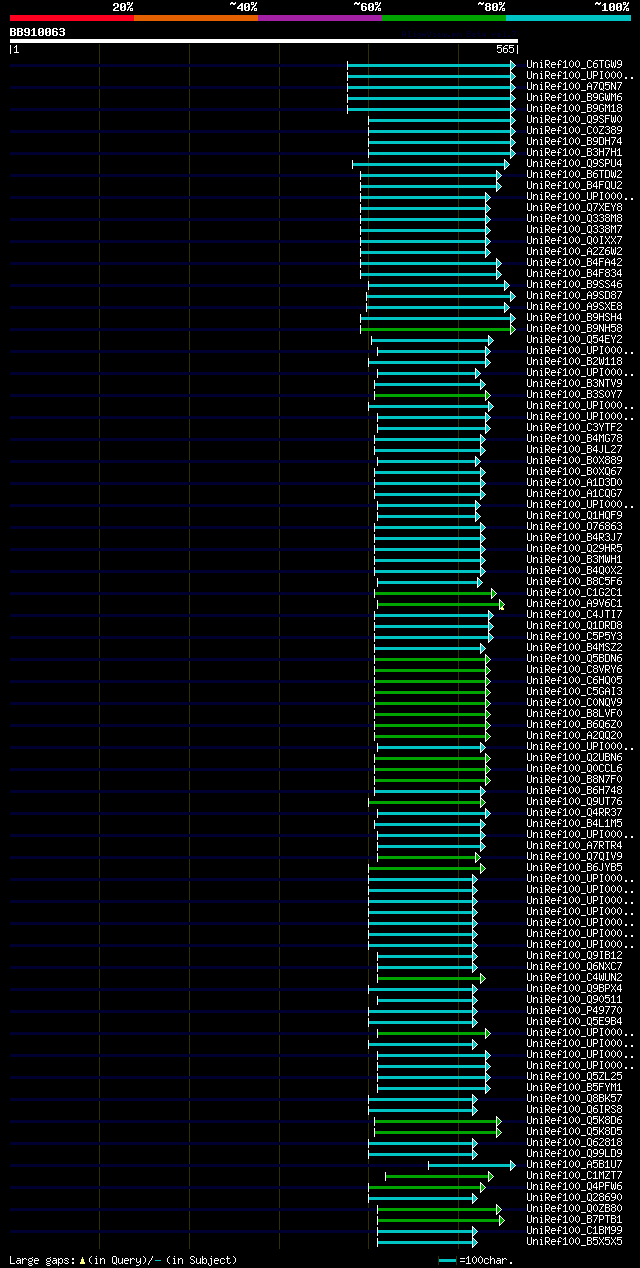Click the red ~20% identity legend segment

71,17
